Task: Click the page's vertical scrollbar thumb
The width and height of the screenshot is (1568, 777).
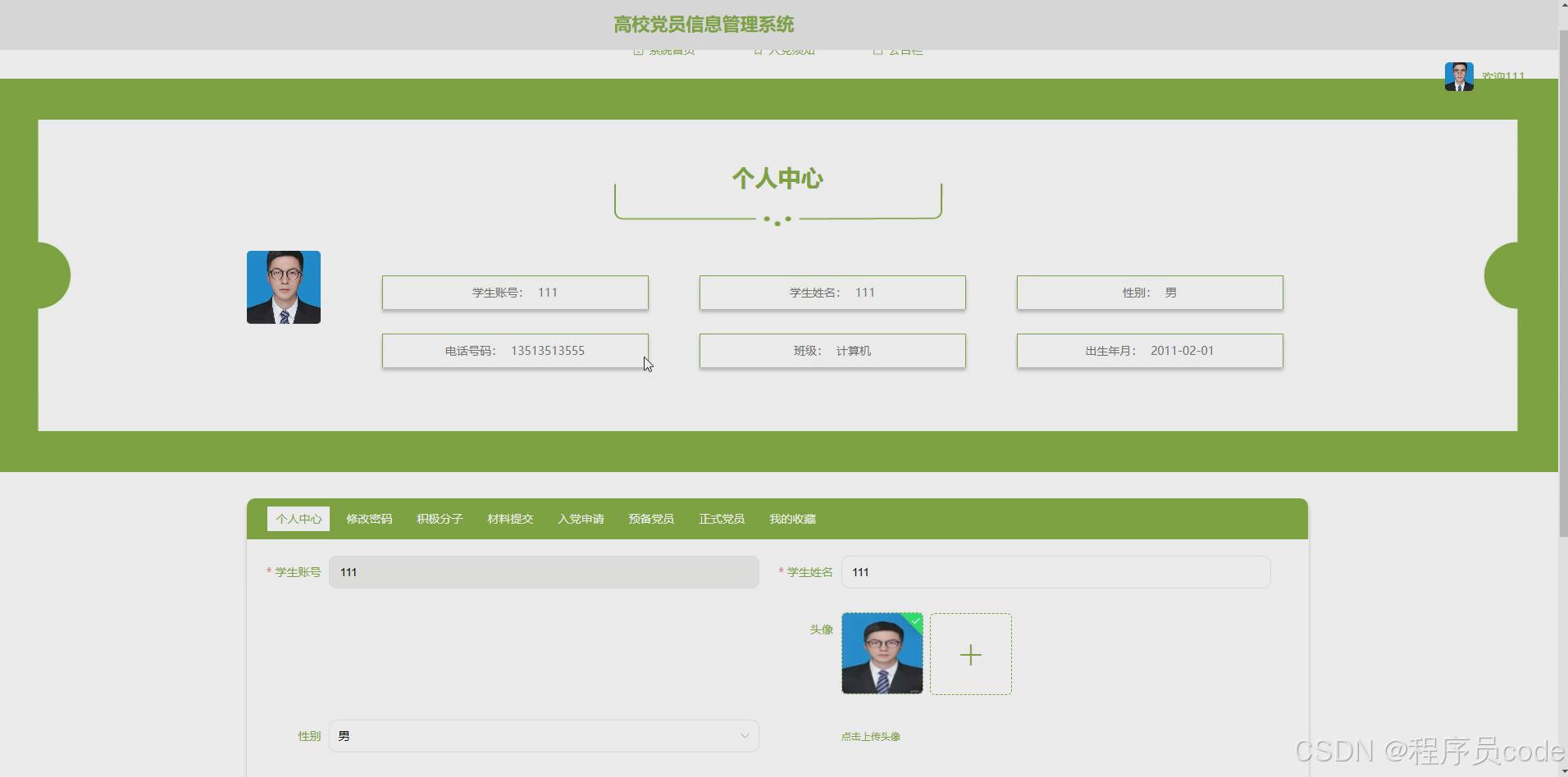Action: [1563, 284]
